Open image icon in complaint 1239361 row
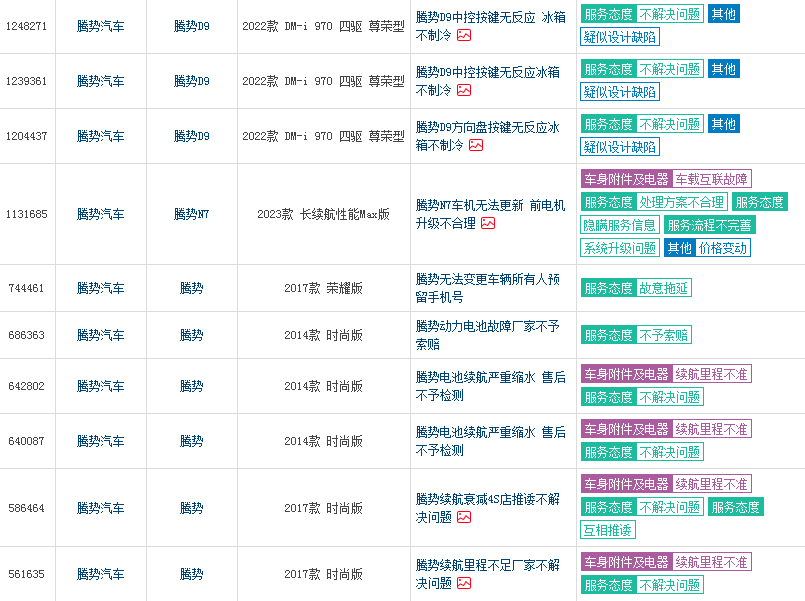This screenshot has width=805, height=601. point(464,90)
